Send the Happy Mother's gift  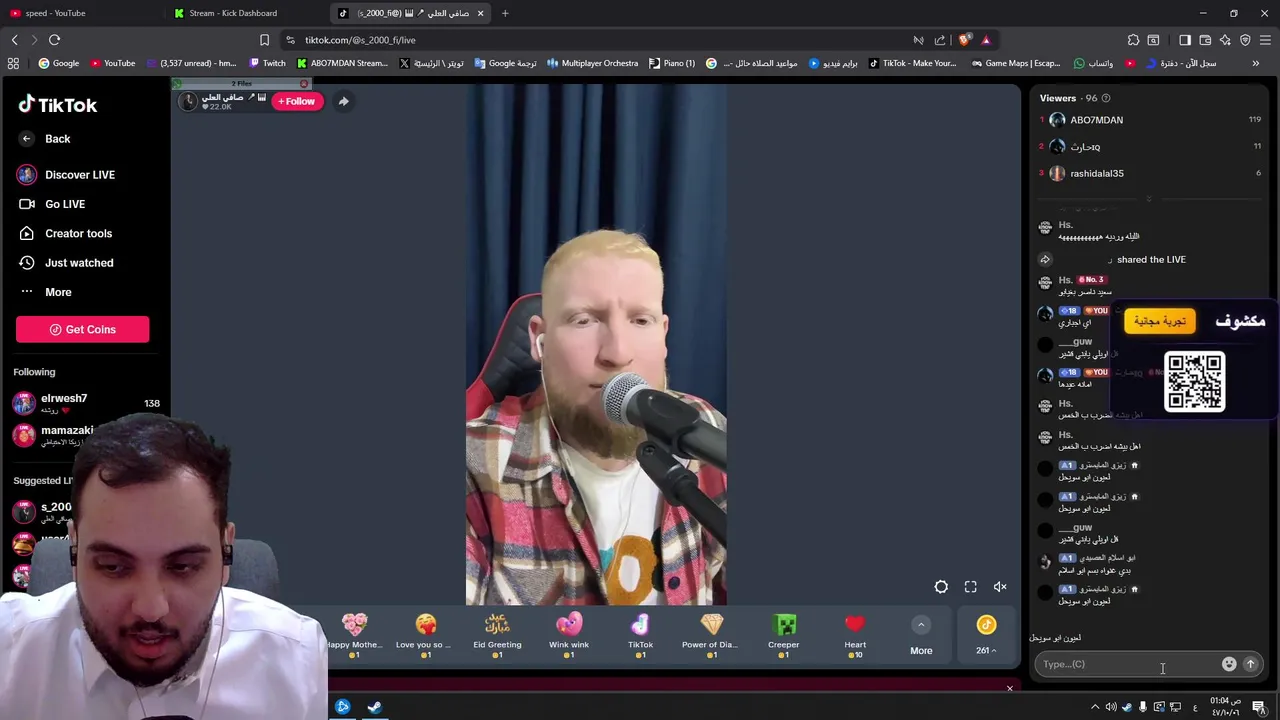click(x=354, y=636)
